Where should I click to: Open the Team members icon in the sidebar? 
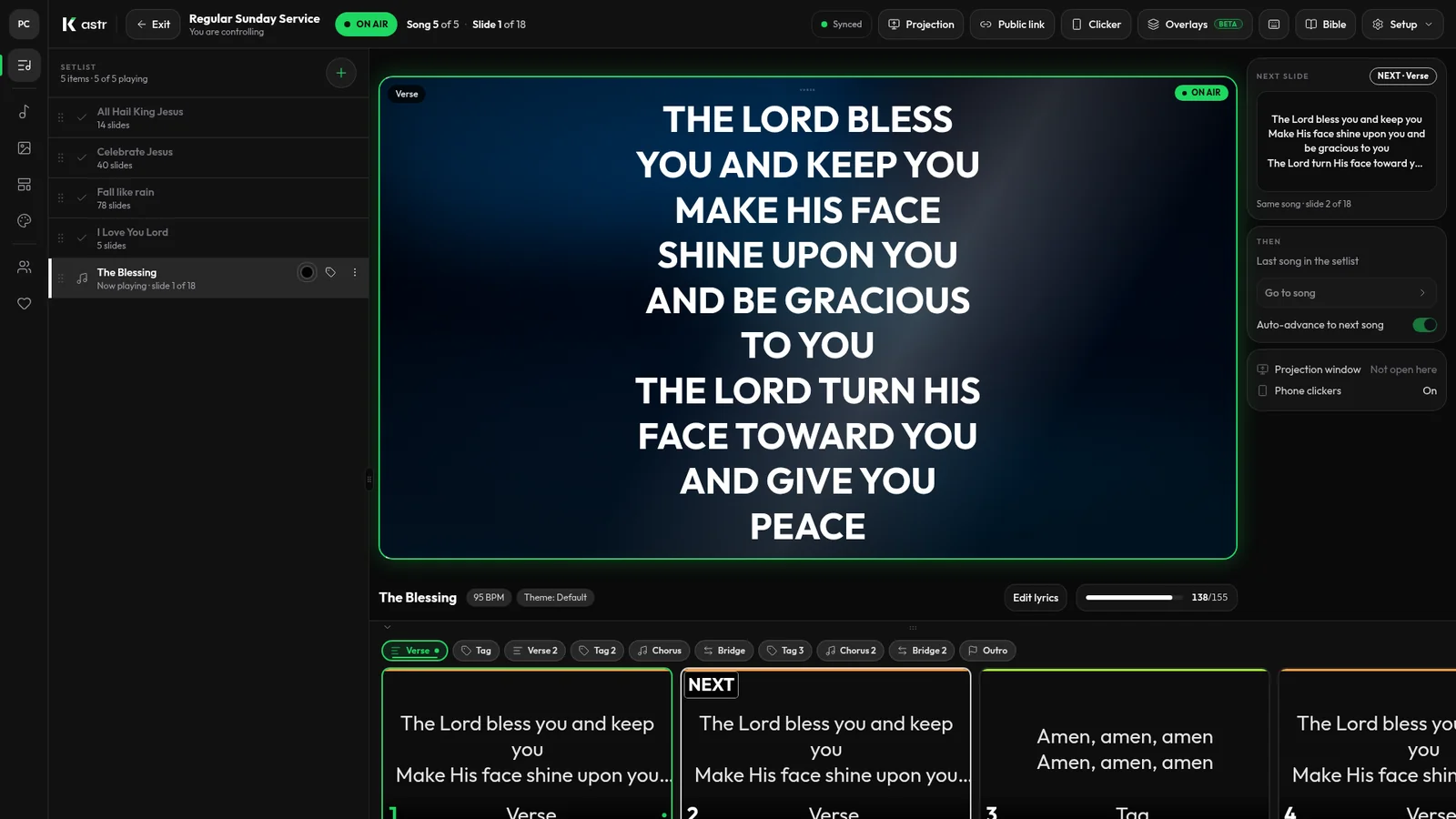click(x=25, y=267)
